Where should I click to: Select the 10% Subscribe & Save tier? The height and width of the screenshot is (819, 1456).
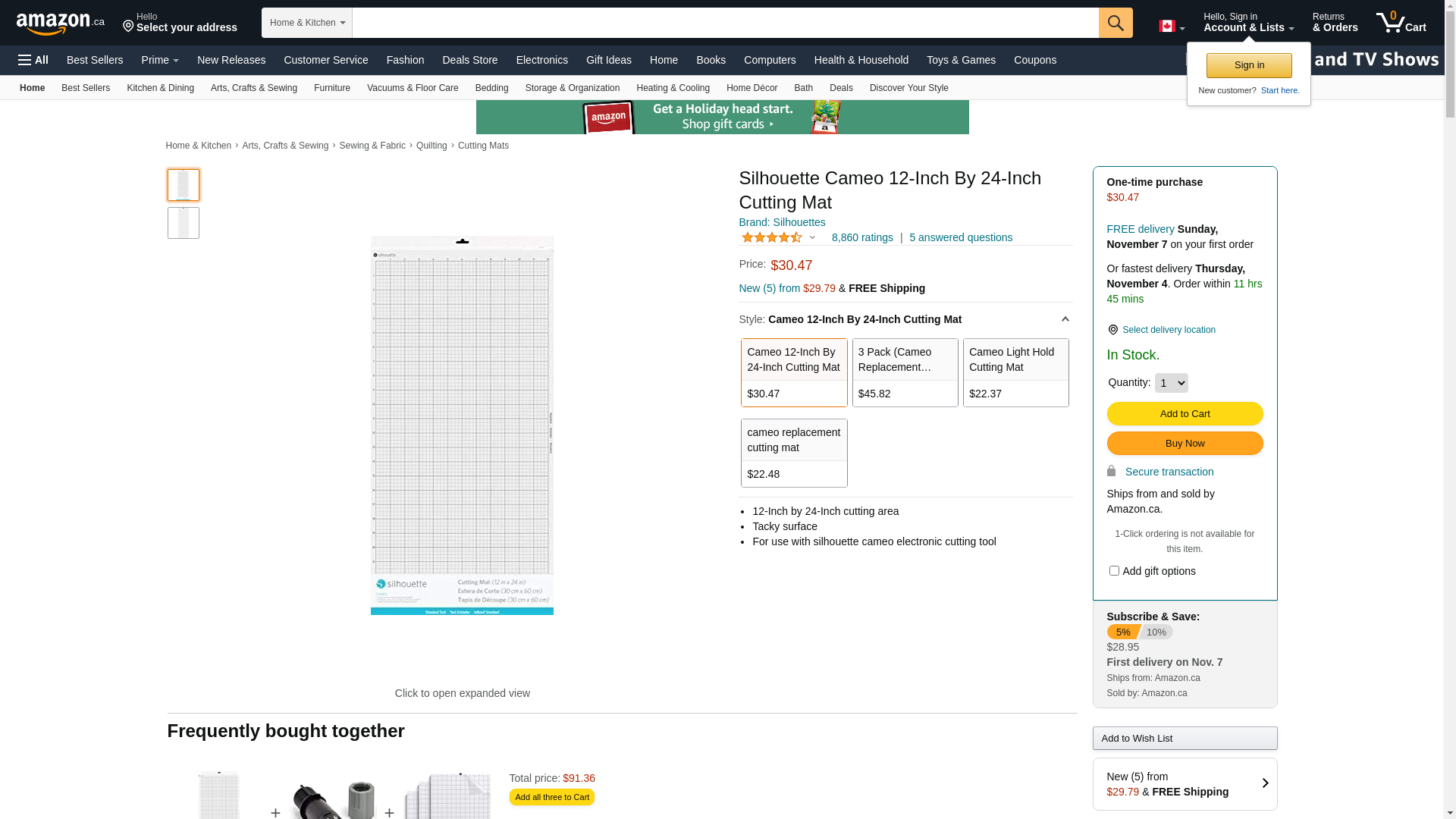1156,632
